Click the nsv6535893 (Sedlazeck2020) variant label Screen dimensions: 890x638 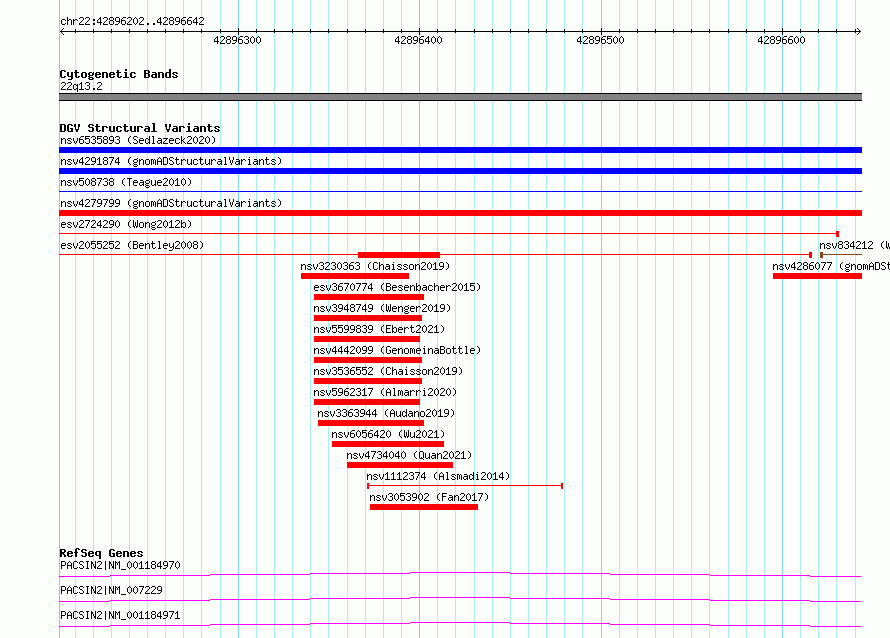[x=138, y=140]
